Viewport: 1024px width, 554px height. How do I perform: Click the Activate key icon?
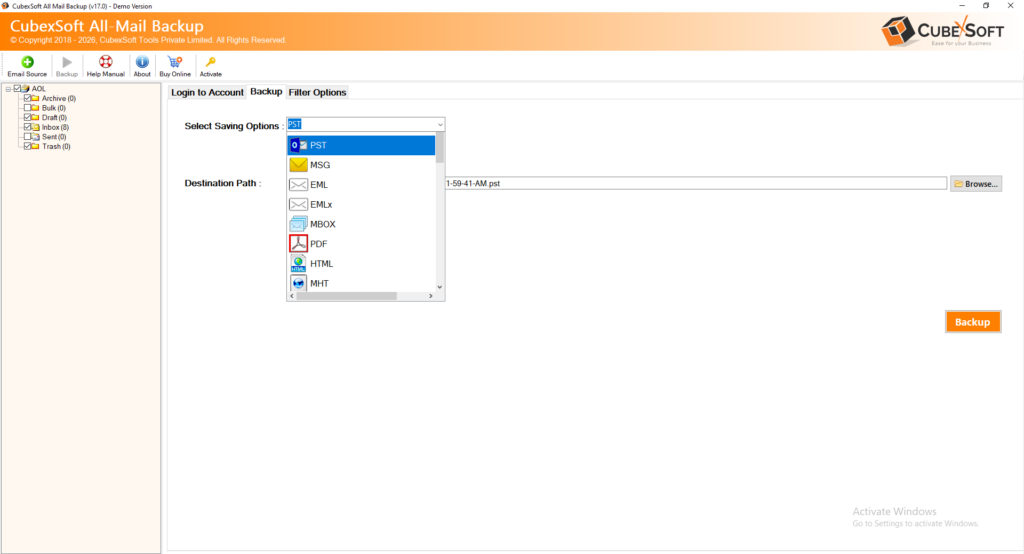click(210, 62)
